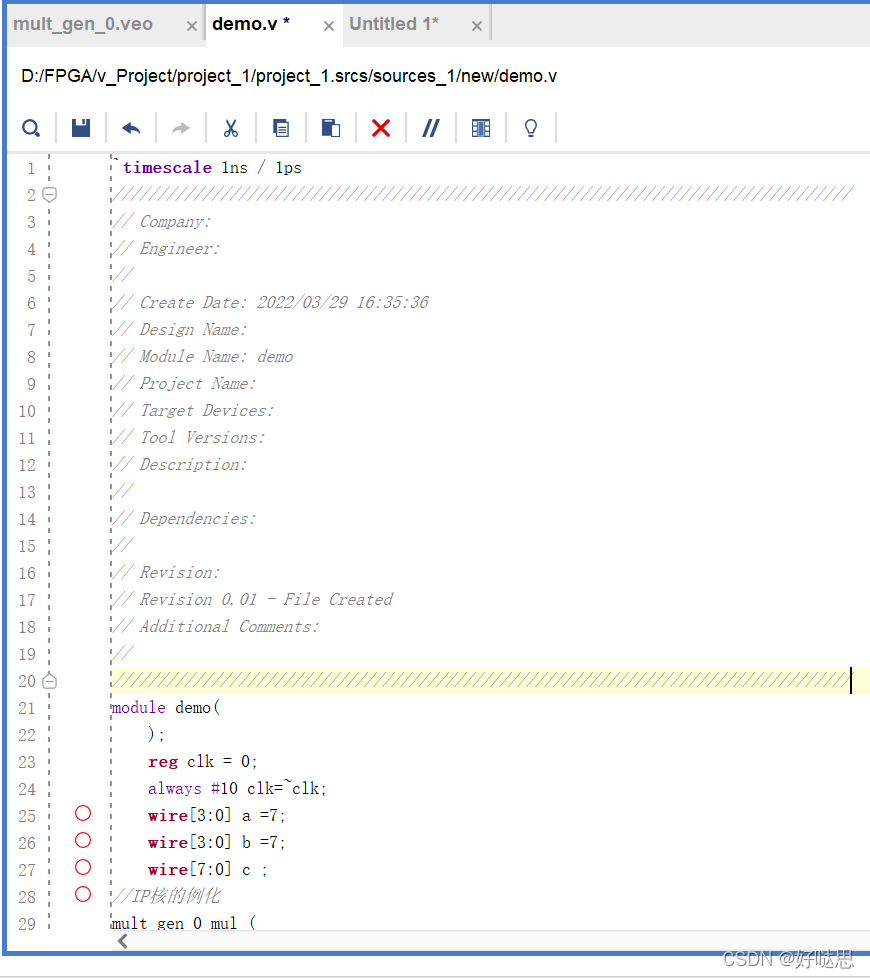Click the 'Revision:' comment on line 16
Screen dimensions: 870x978
click(x=167, y=573)
